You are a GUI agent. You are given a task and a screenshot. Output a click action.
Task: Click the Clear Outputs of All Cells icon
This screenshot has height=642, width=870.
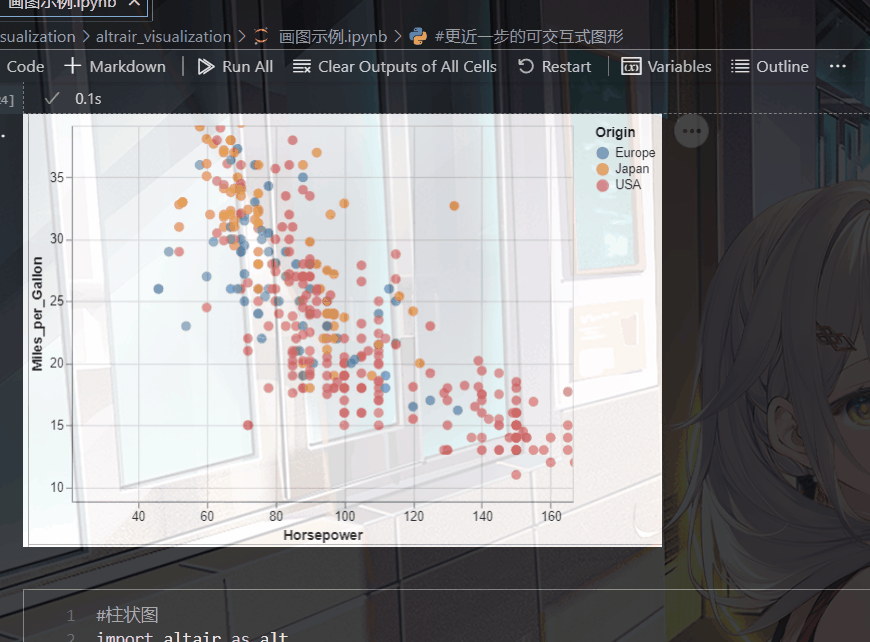[x=301, y=67]
